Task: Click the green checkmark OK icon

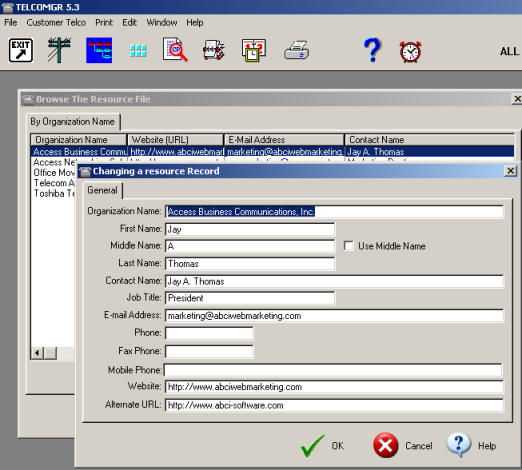Action: pyautogui.click(x=312, y=446)
